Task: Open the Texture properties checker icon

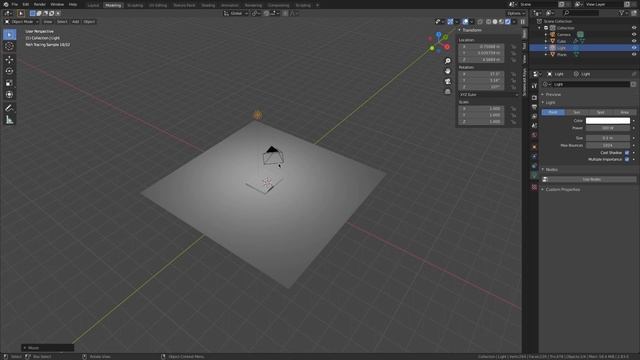Action: coord(534,187)
